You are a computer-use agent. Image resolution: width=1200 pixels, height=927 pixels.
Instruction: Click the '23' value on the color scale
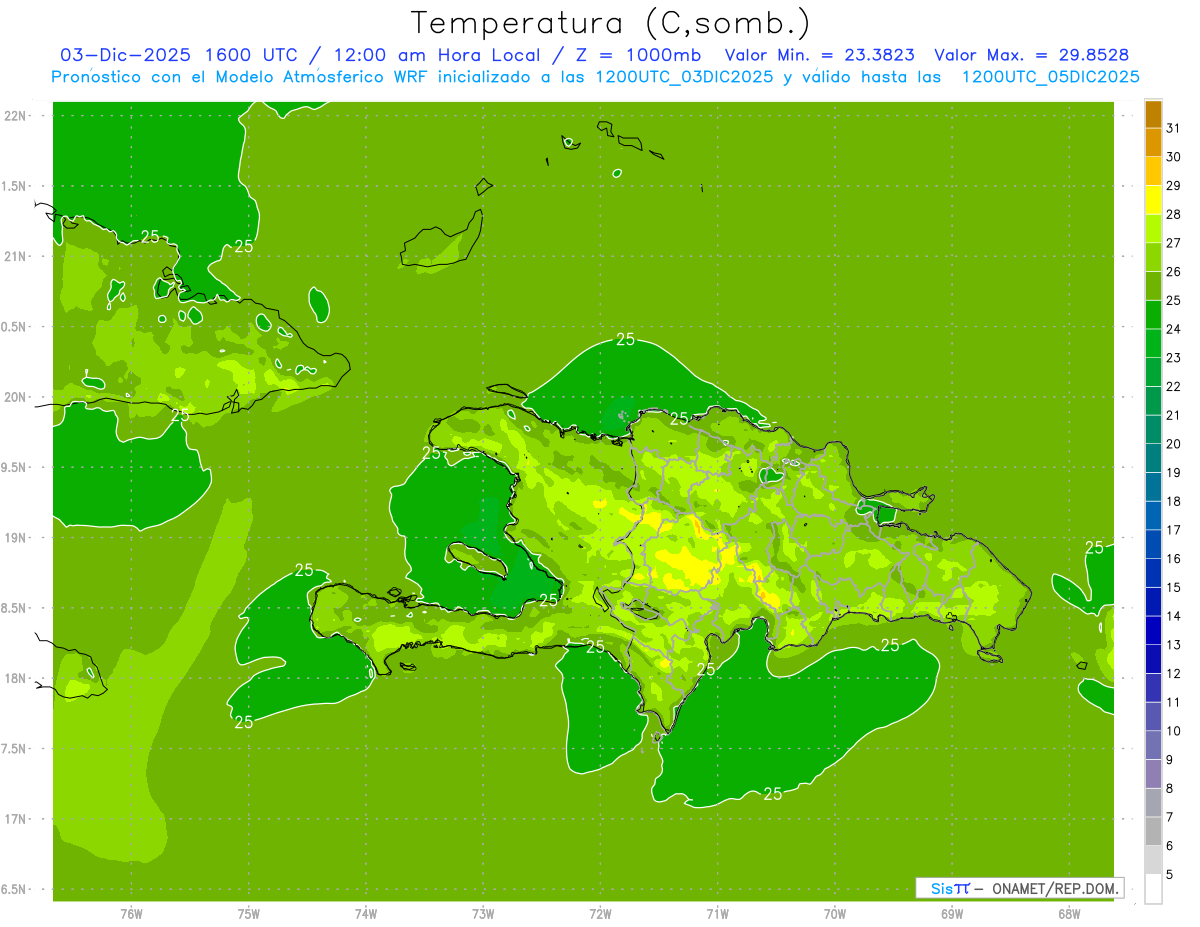pyautogui.click(x=1174, y=358)
